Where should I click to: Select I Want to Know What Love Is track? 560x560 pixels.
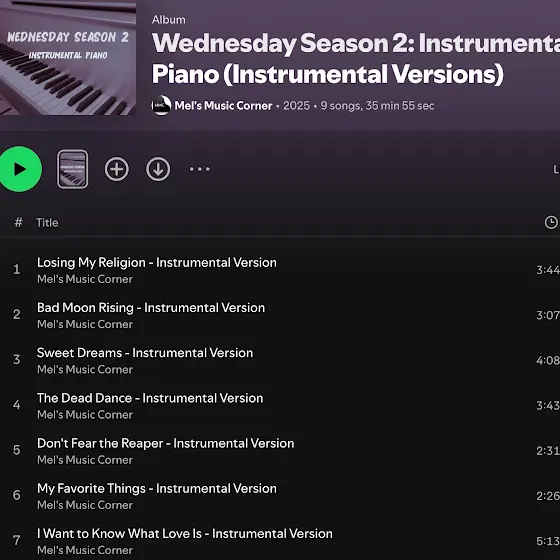click(185, 534)
